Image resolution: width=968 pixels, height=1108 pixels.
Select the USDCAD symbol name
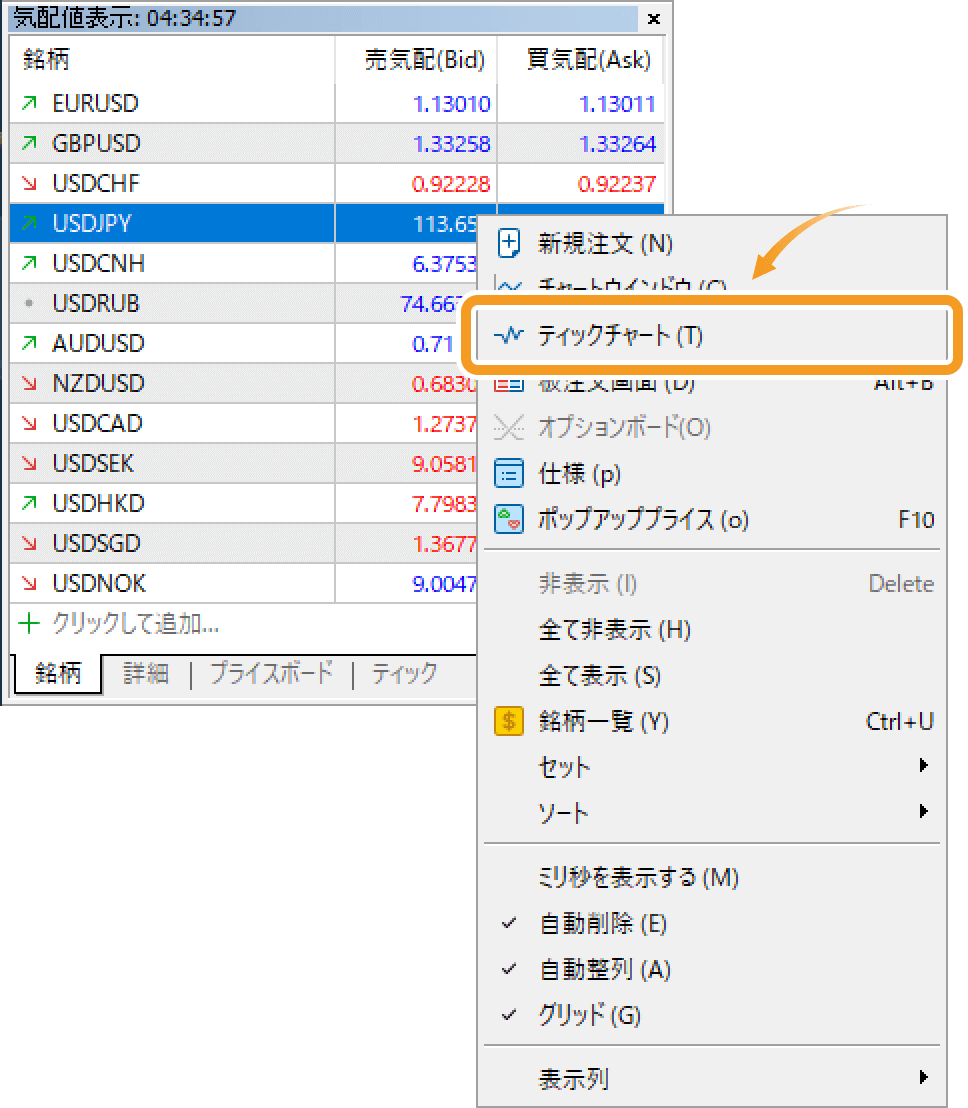[x=98, y=423]
